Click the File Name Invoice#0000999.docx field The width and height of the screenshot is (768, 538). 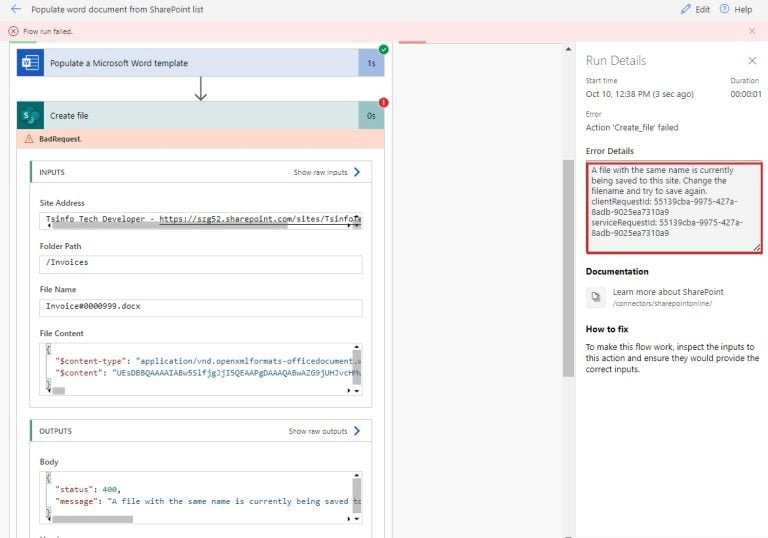point(201,308)
